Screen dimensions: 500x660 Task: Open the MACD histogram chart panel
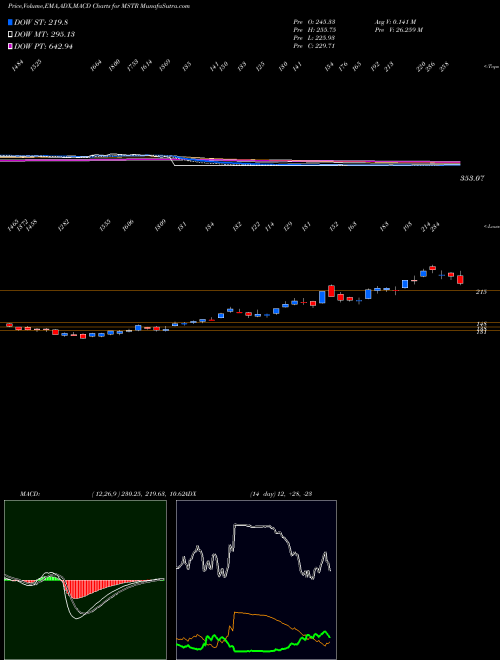pos(85,580)
